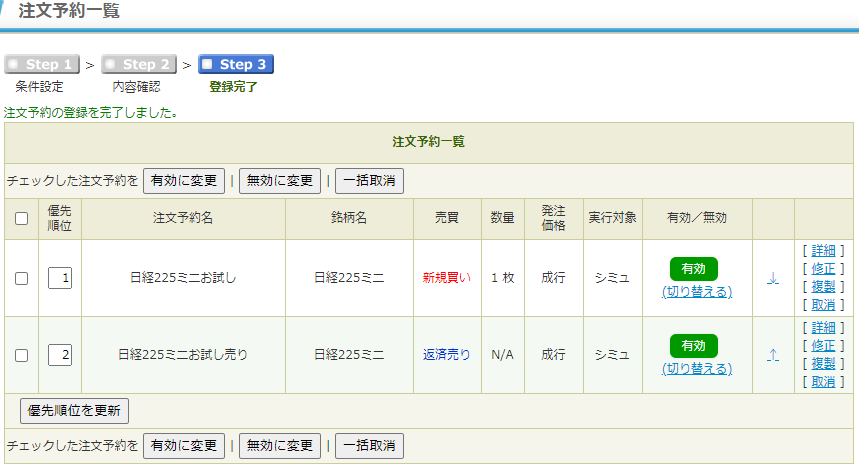Click the 注文予約の登録を完了しました message
Screen dimensions: 859x467
pos(91,113)
